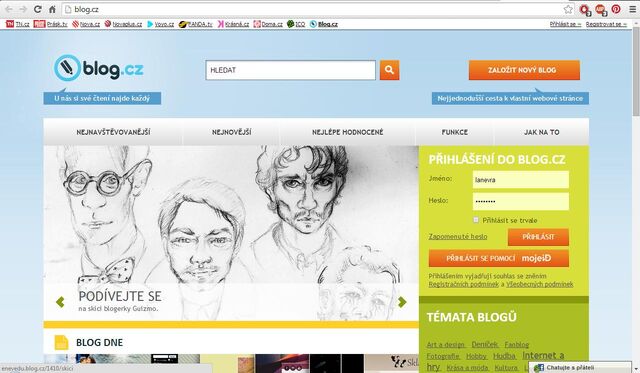Open the Pinterest extension icon
Screen dimensions: 640x373
pyautogui.click(x=616, y=9)
